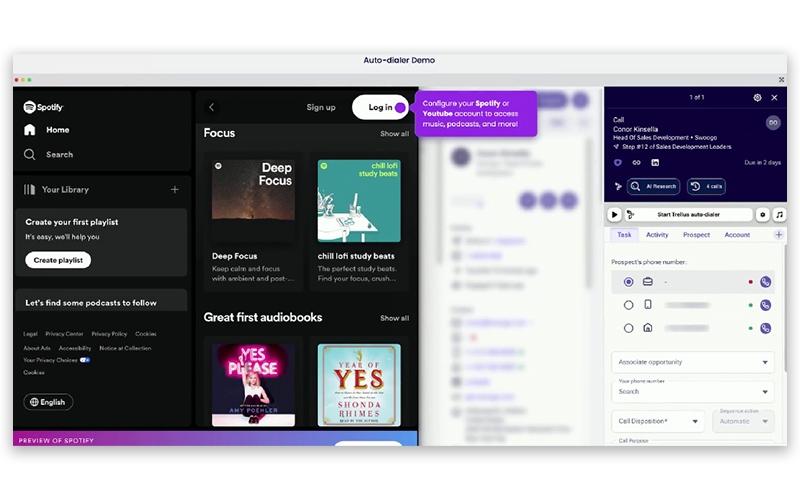Click the Step #12 of Sales Development Leaders text
This screenshot has height=500, width=800.
(x=677, y=147)
